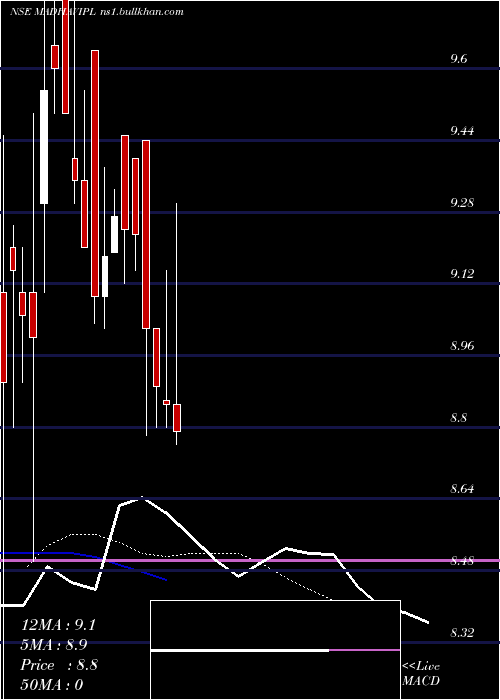The height and width of the screenshot is (700, 500).
Task: Click the 12MA : 9.1 readout
Action: (58, 625)
